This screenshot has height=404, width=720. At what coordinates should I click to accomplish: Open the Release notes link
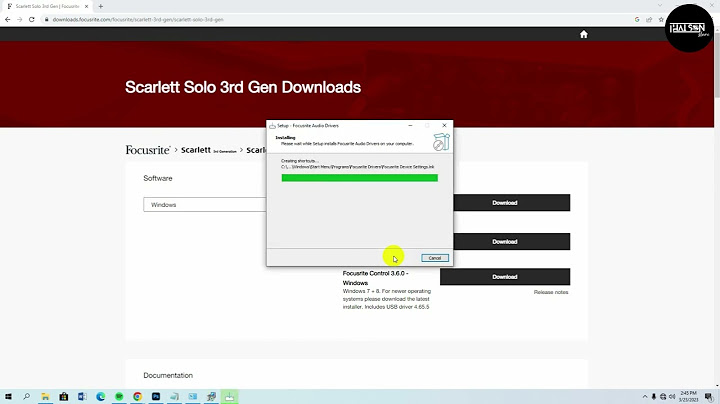click(551, 292)
